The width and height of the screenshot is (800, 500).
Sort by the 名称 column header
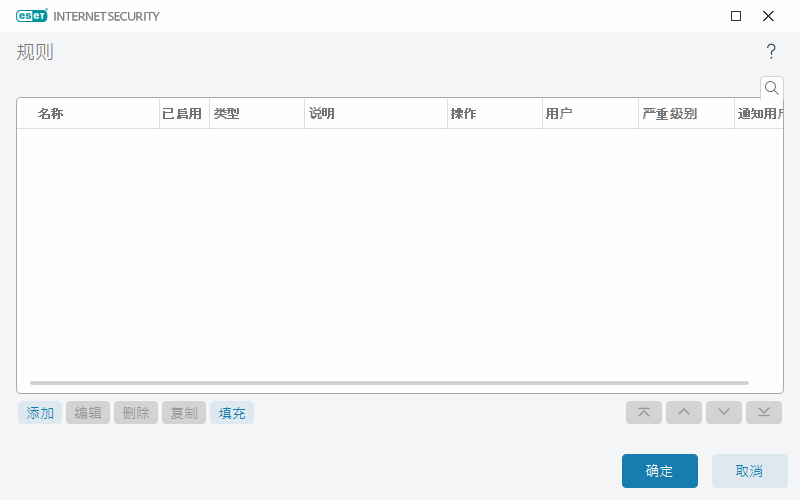[88, 113]
